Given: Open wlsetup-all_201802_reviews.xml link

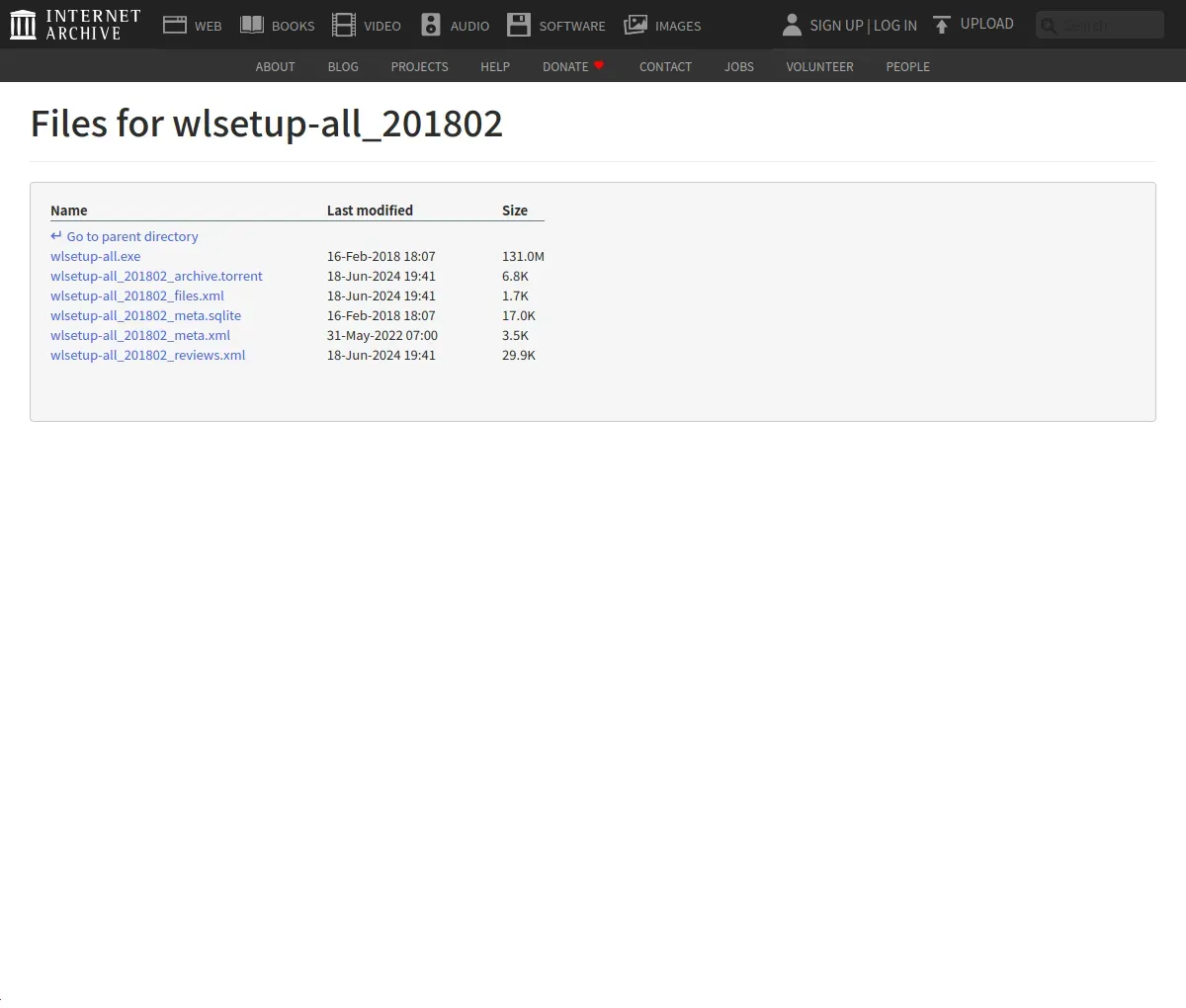Looking at the screenshot, I should (147, 356).
